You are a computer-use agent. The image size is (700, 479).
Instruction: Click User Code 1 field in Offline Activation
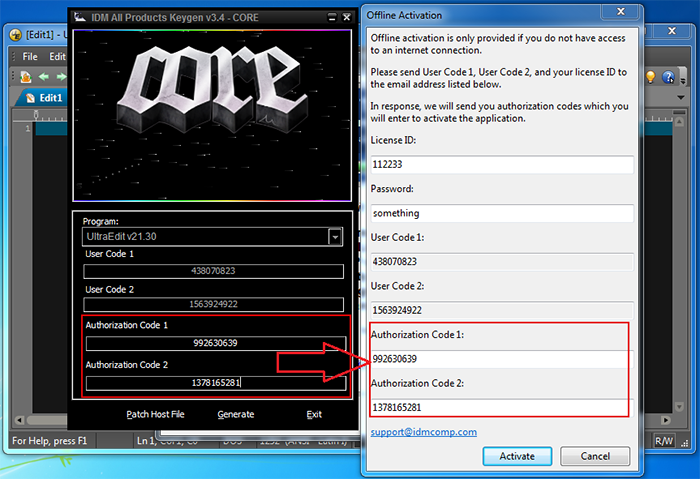tap(502, 262)
